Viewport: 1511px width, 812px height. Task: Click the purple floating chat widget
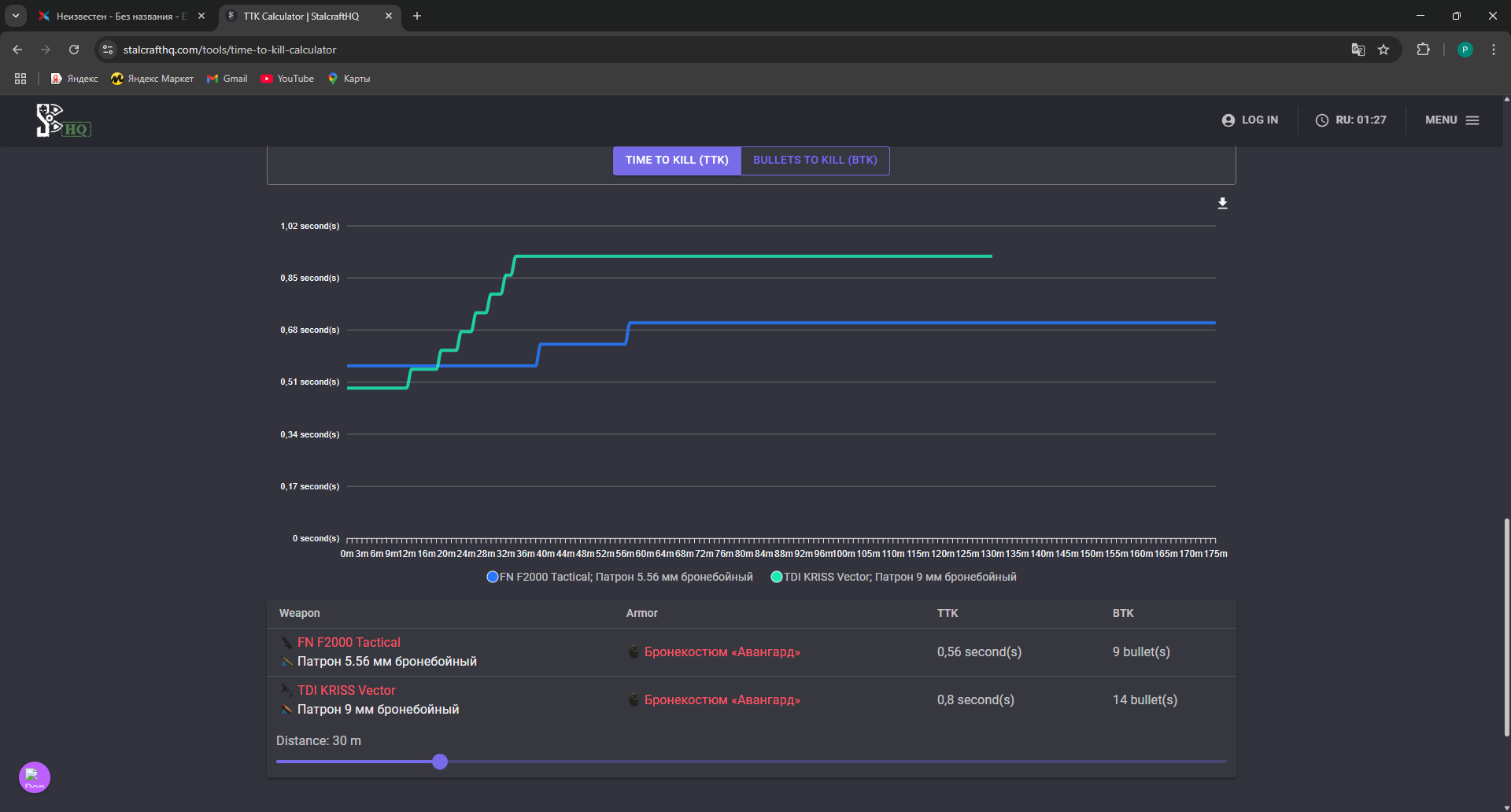click(x=35, y=777)
